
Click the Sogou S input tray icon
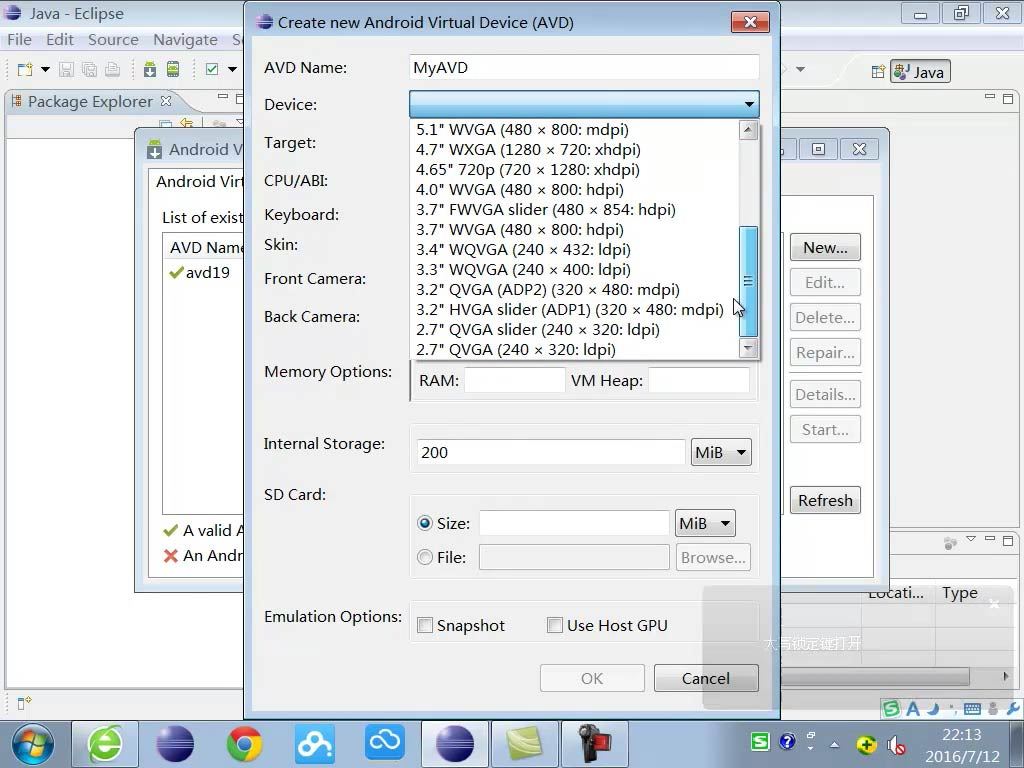click(760, 741)
